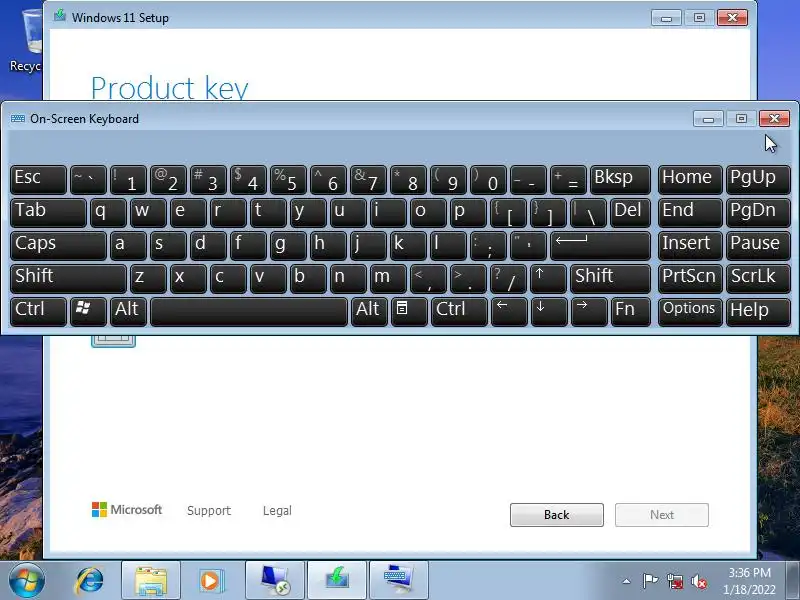Image resolution: width=800 pixels, height=600 pixels.
Task: Tap the letter q key
Action: click(108, 213)
